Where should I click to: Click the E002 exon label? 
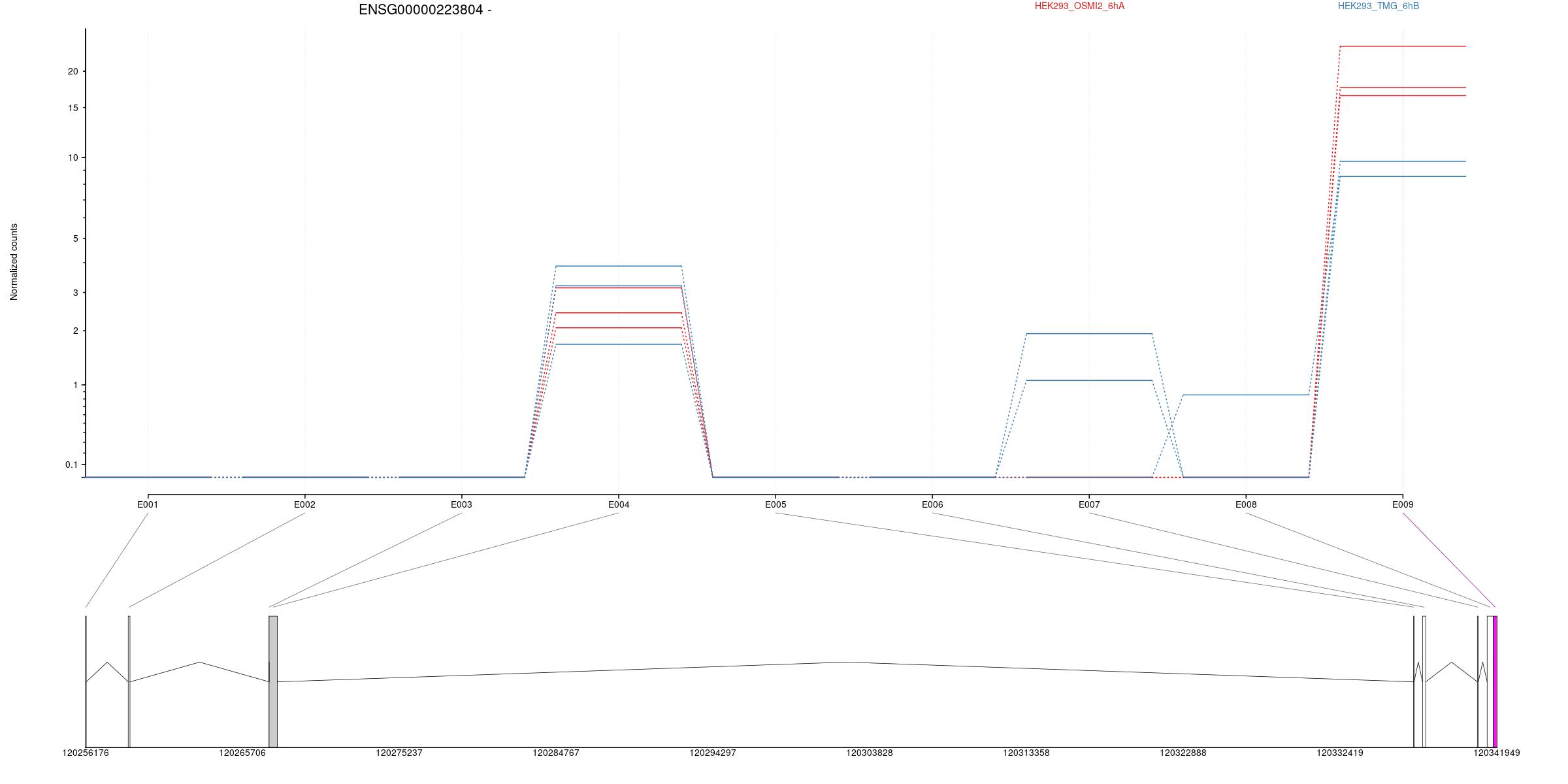click(304, 504)
